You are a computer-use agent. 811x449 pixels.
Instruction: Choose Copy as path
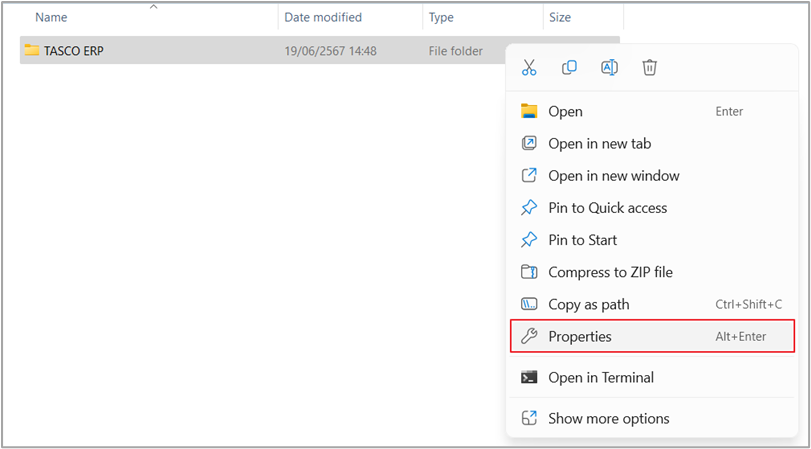click(588, 304)
